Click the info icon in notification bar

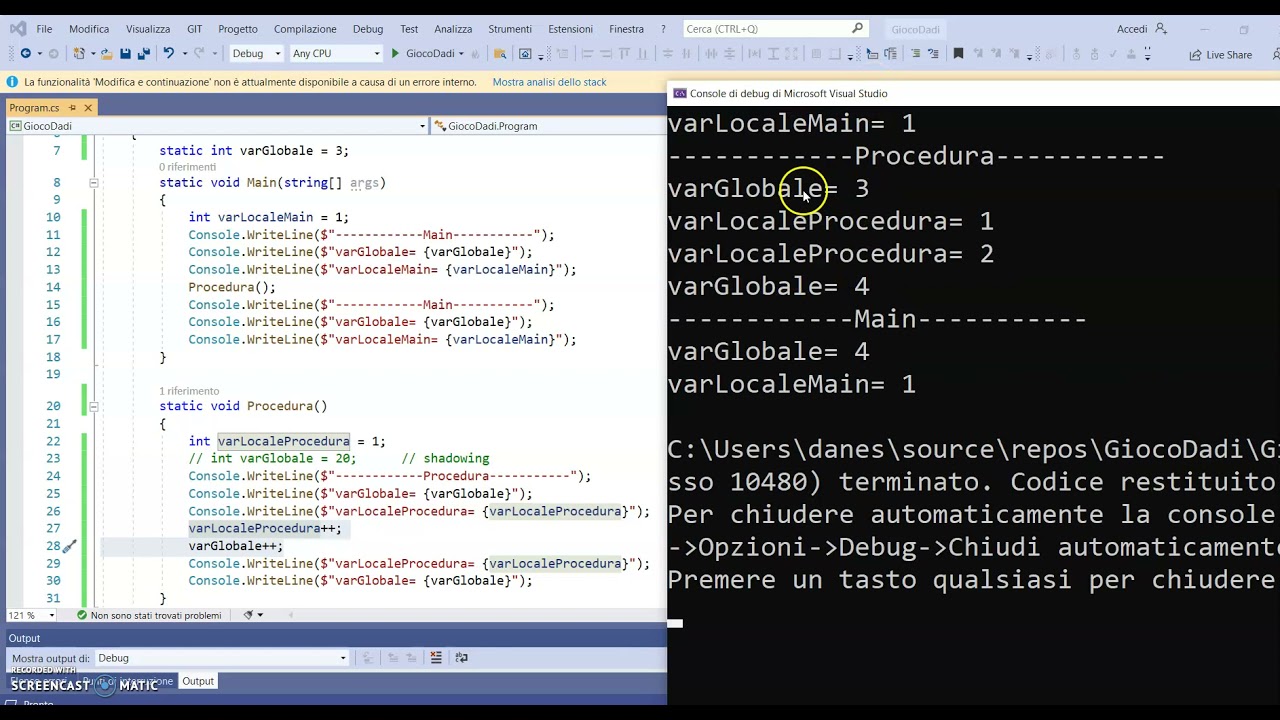tap(12, 82)
